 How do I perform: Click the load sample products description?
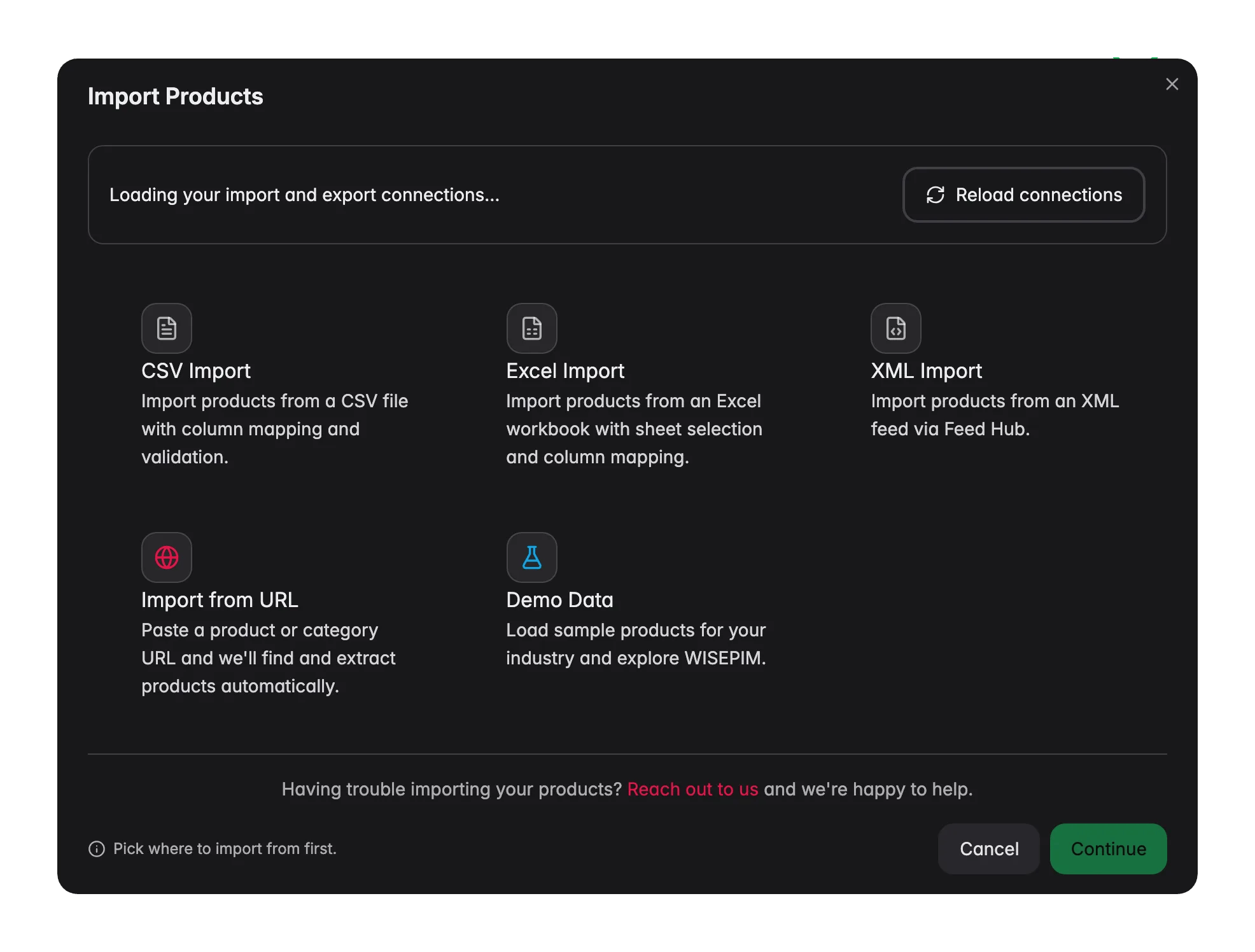[x=636, y=644]
